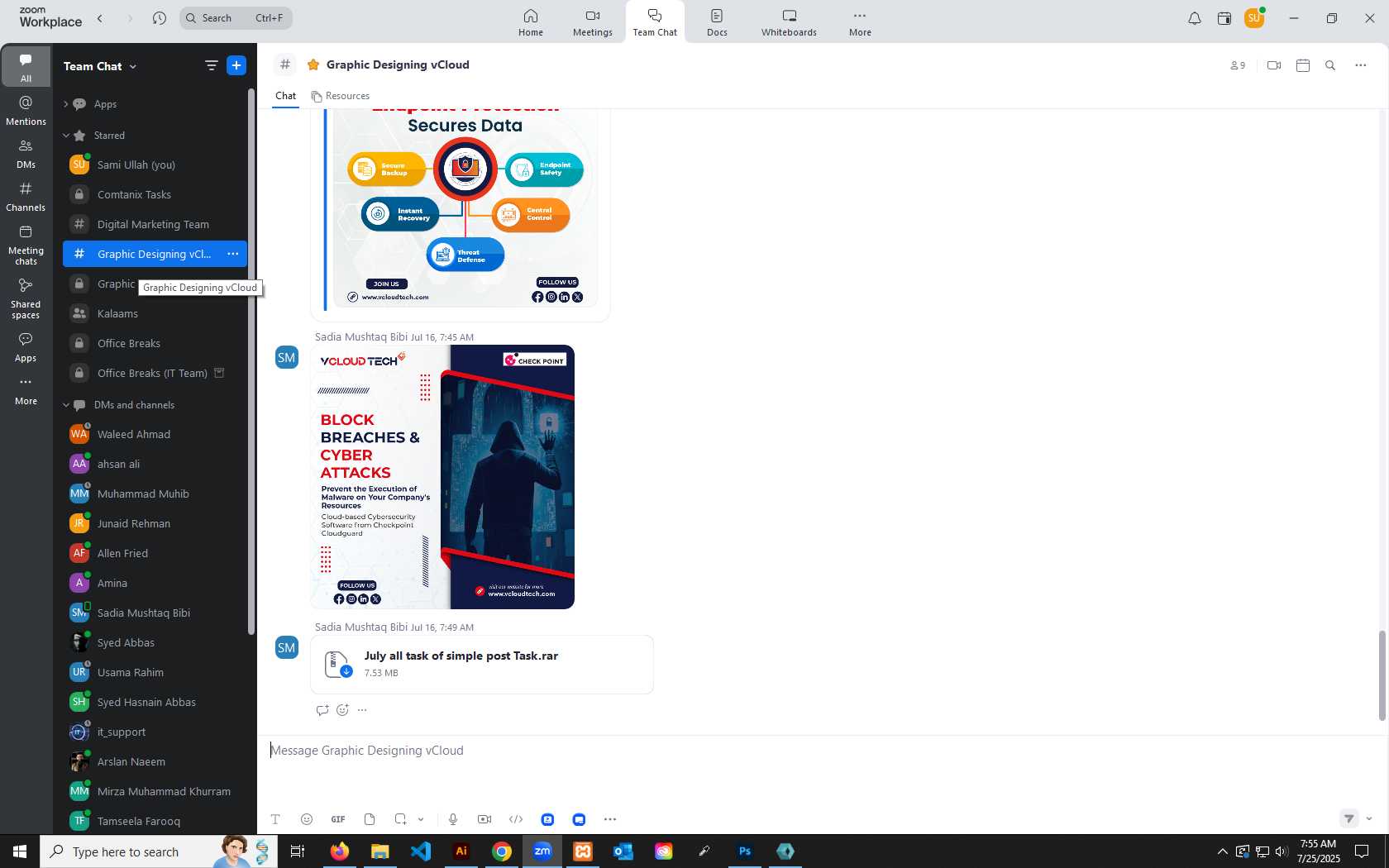Open Comtanix Tasks chat
This screenshot has width=1389, height=868.
pos(155,194)
